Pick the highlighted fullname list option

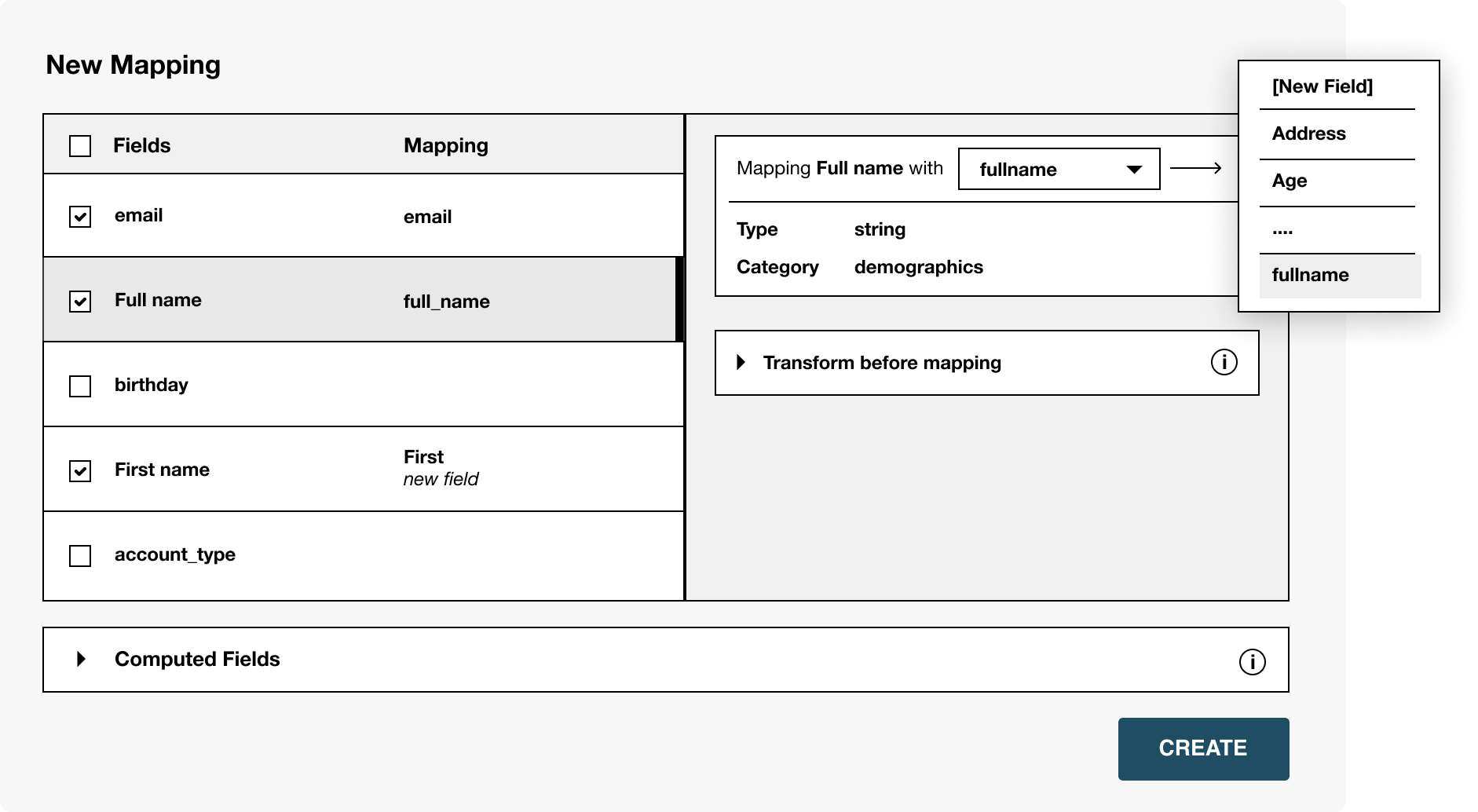click(1340, 276)
